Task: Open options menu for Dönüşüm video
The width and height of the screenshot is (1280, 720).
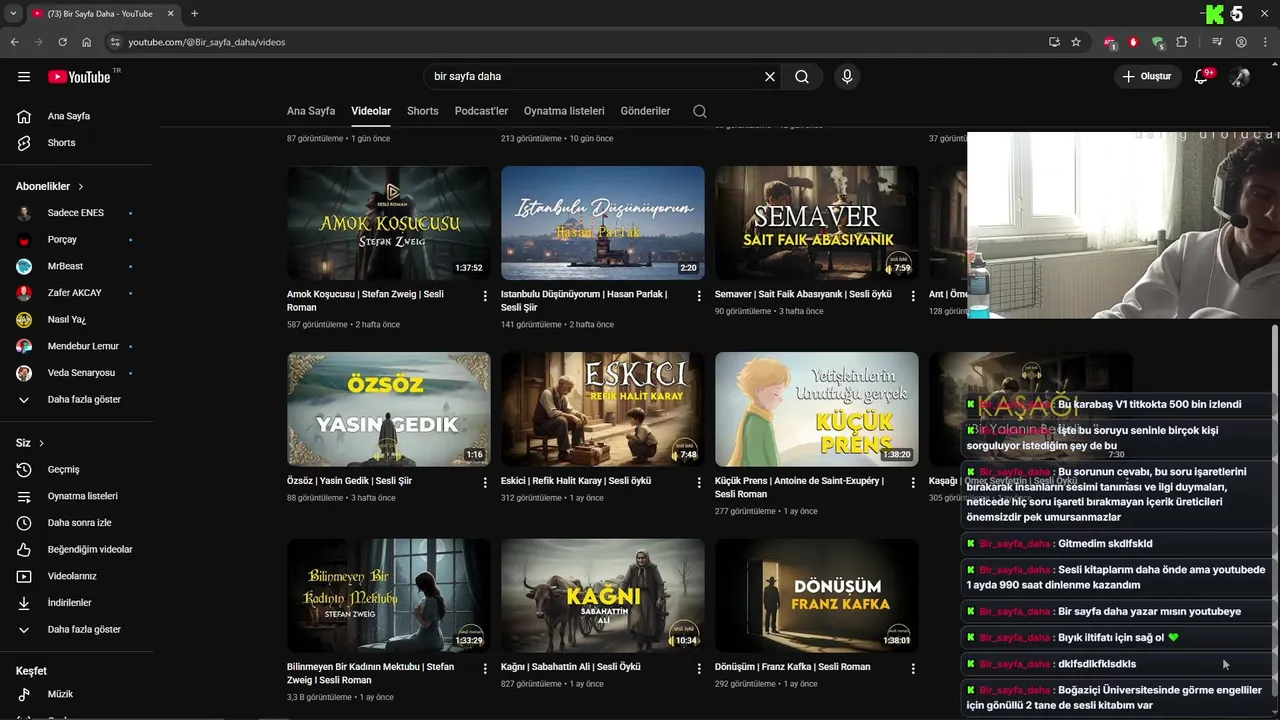Action: (x=913, y=668)
